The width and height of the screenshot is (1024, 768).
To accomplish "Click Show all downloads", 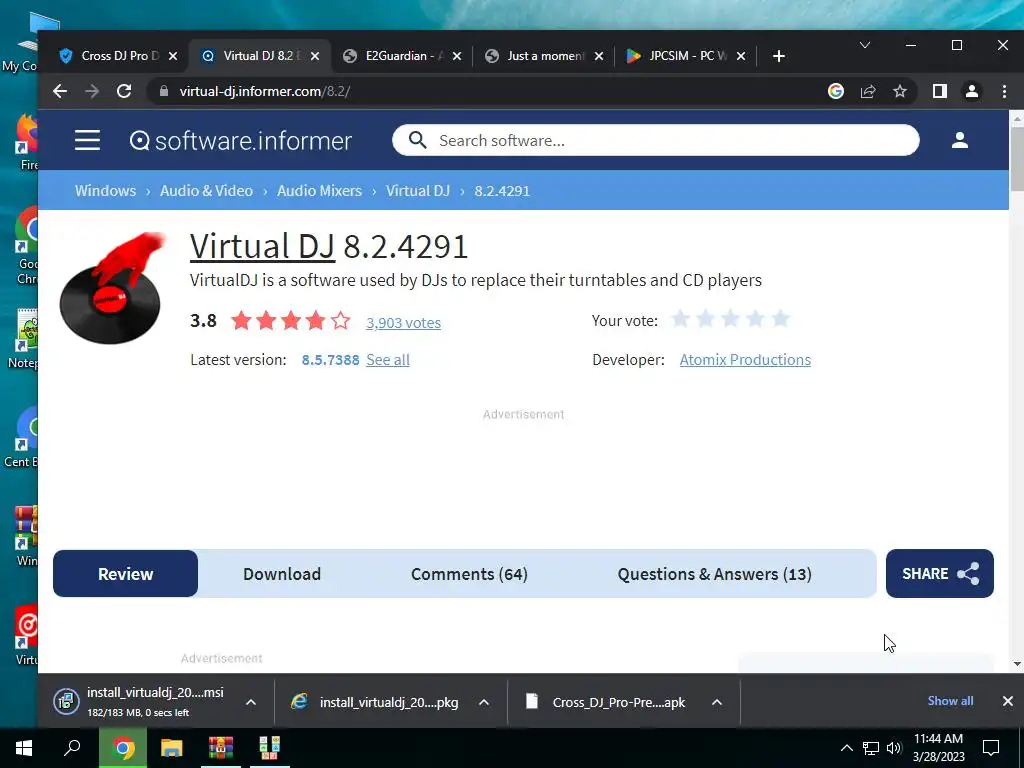I will point(950,701).
